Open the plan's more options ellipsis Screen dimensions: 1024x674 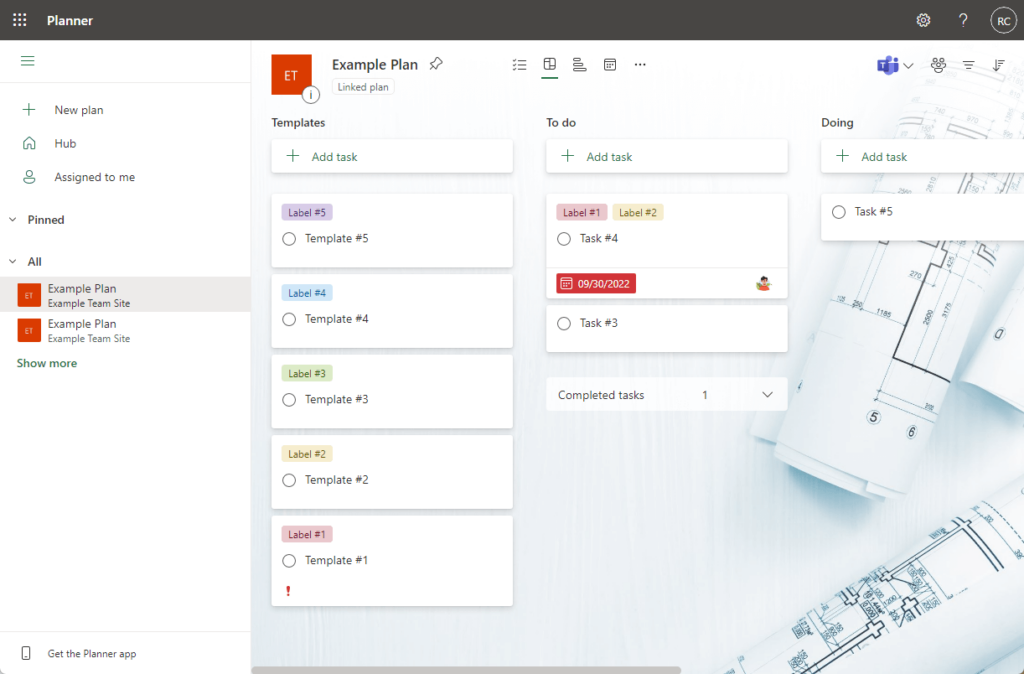click(x=640, y=65)
